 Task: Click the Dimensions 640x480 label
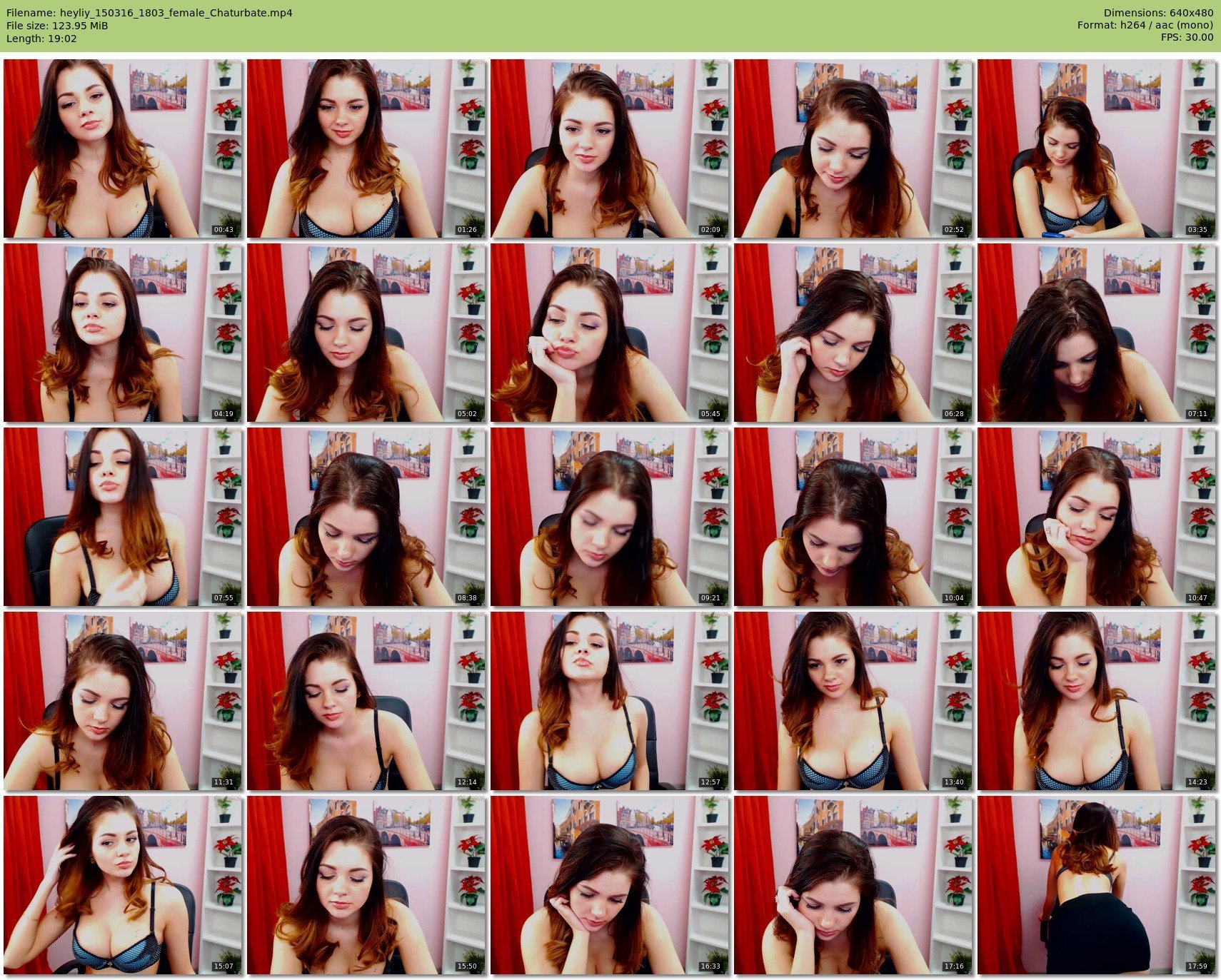click(1158, 13)
